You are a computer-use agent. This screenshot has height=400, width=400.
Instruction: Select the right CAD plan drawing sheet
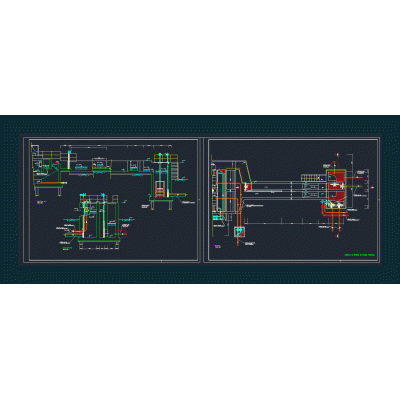(292, 199)
